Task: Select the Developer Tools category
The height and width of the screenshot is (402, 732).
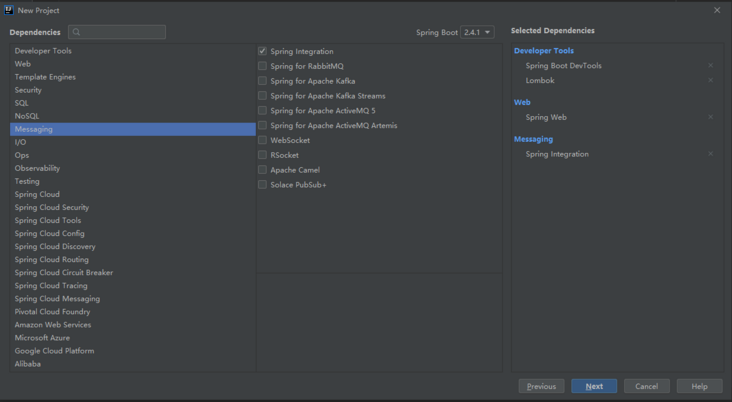Action: (43, 51)
